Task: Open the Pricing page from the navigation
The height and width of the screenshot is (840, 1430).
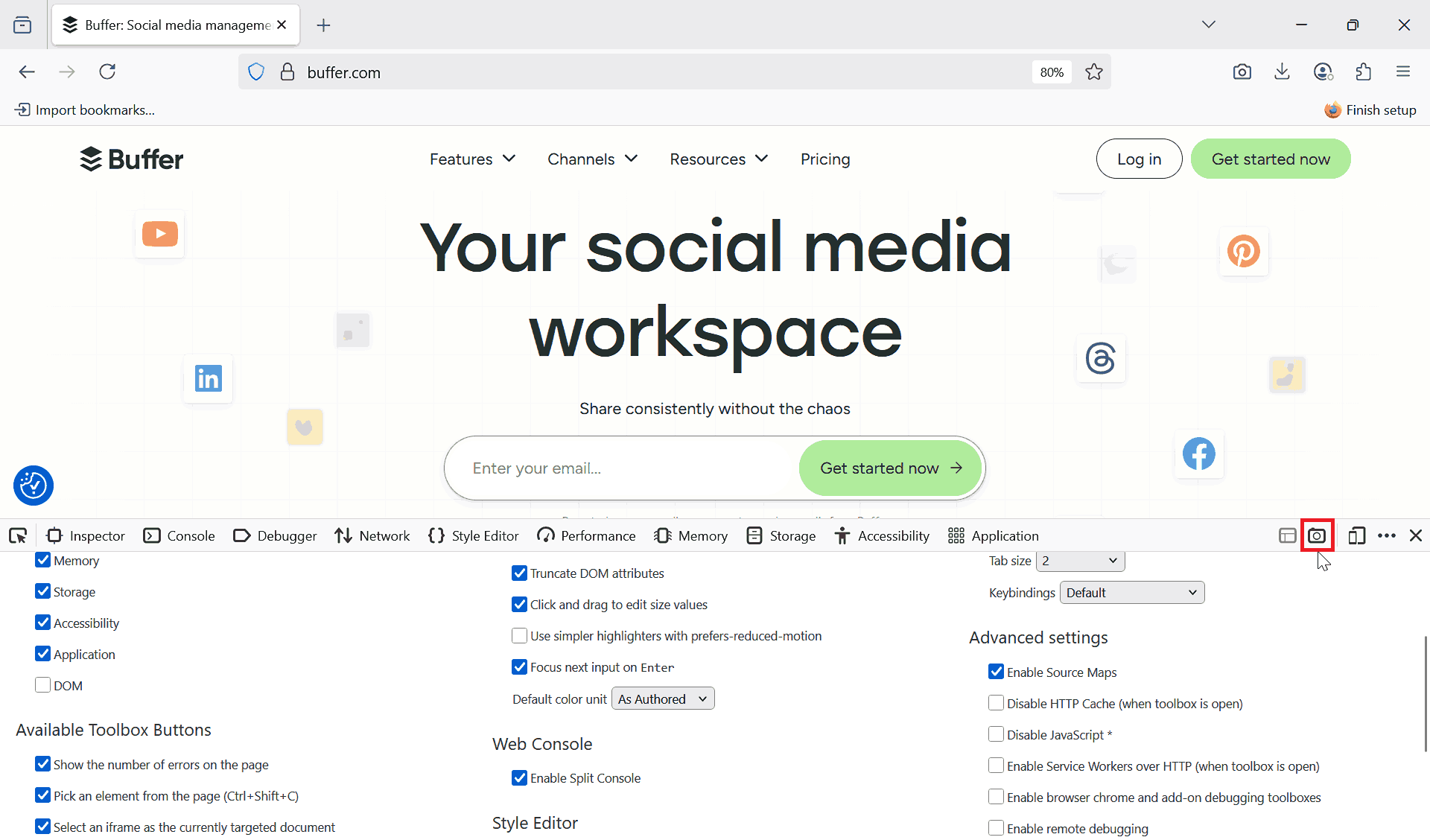Action: click(x=825, y=159)
